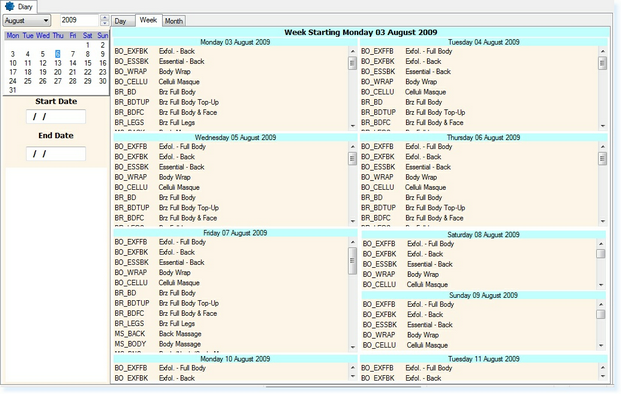Image resolution: width=621 pixels, height=394 pixels.
Task: Select MS_BACK Back Massage on Friday 07
Action: coord(231,334)
